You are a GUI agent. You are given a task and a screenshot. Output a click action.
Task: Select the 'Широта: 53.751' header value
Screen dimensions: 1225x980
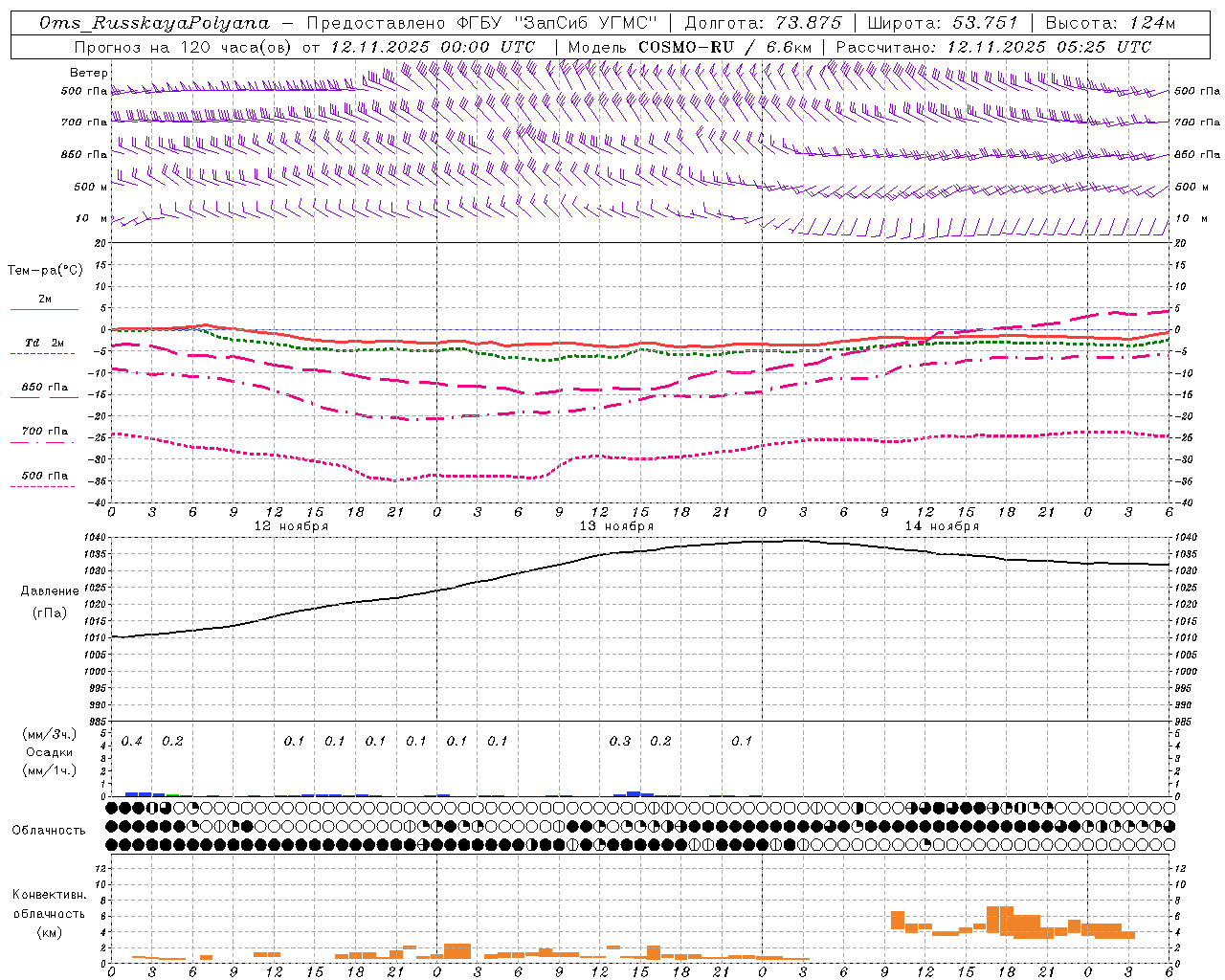click(x=943, y=23)
